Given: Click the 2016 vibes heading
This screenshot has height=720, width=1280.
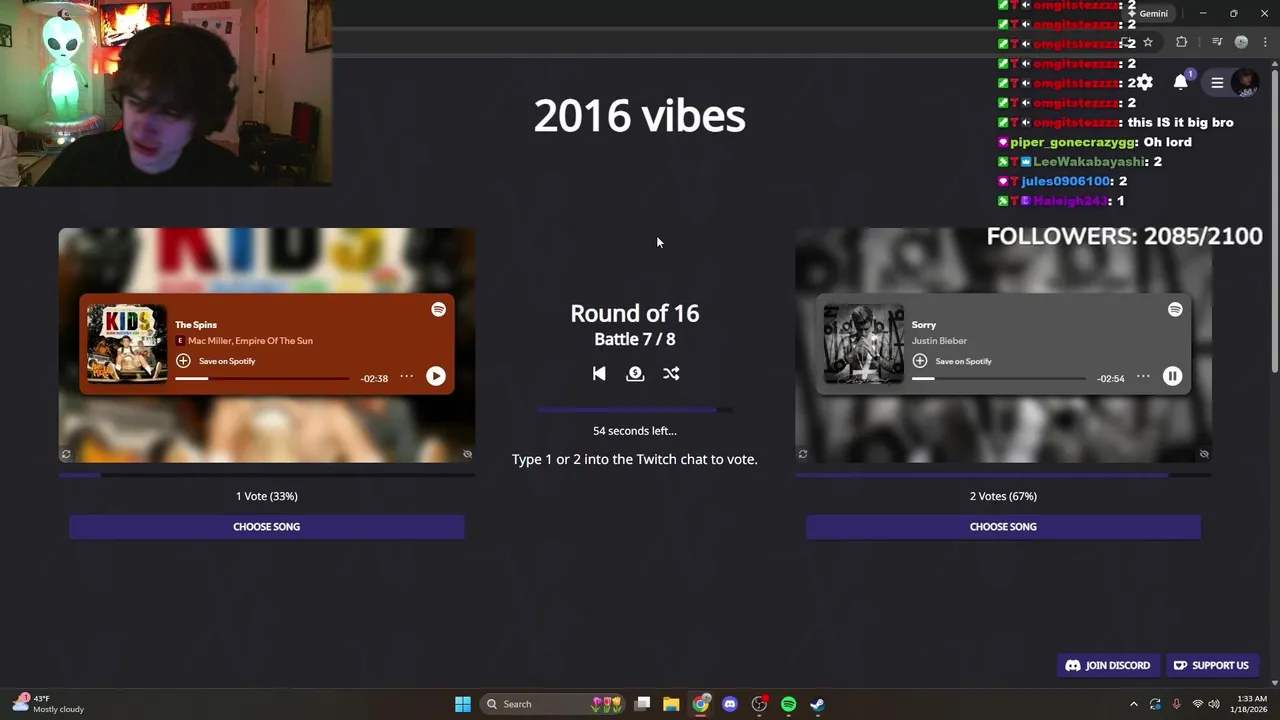Looking at the screenshot, I should pos(639,116).
